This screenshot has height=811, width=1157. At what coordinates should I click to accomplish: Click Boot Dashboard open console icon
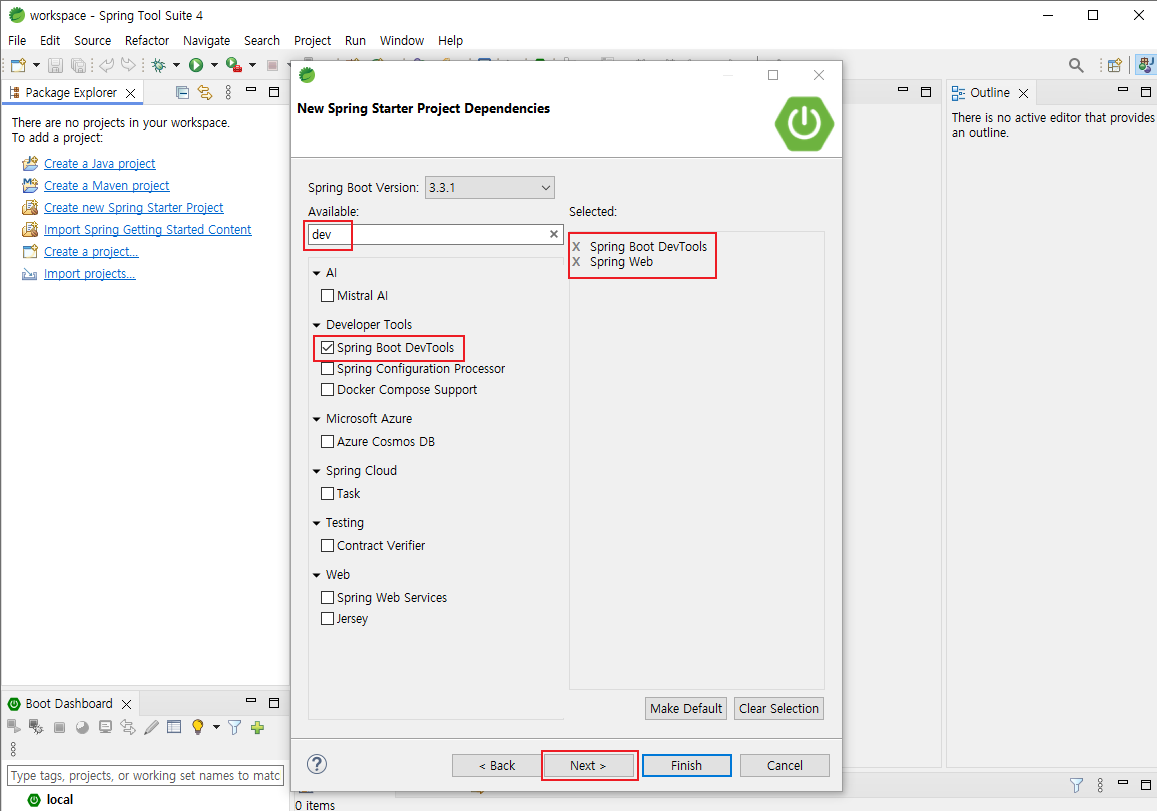tap(106, 728)
